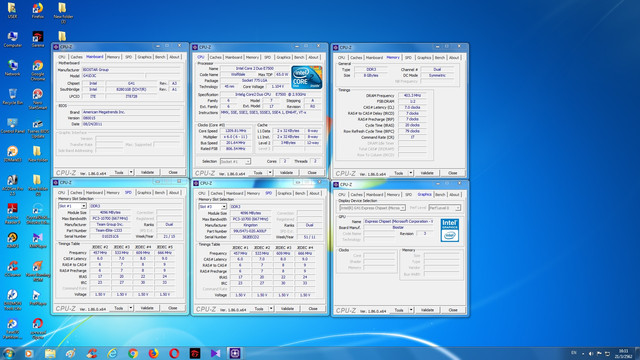The height and width of the screenshot is (360, 640).
Task: Launch CCleaner desktop shortcut
Action: pyautogui.click(x=12, y=269)
